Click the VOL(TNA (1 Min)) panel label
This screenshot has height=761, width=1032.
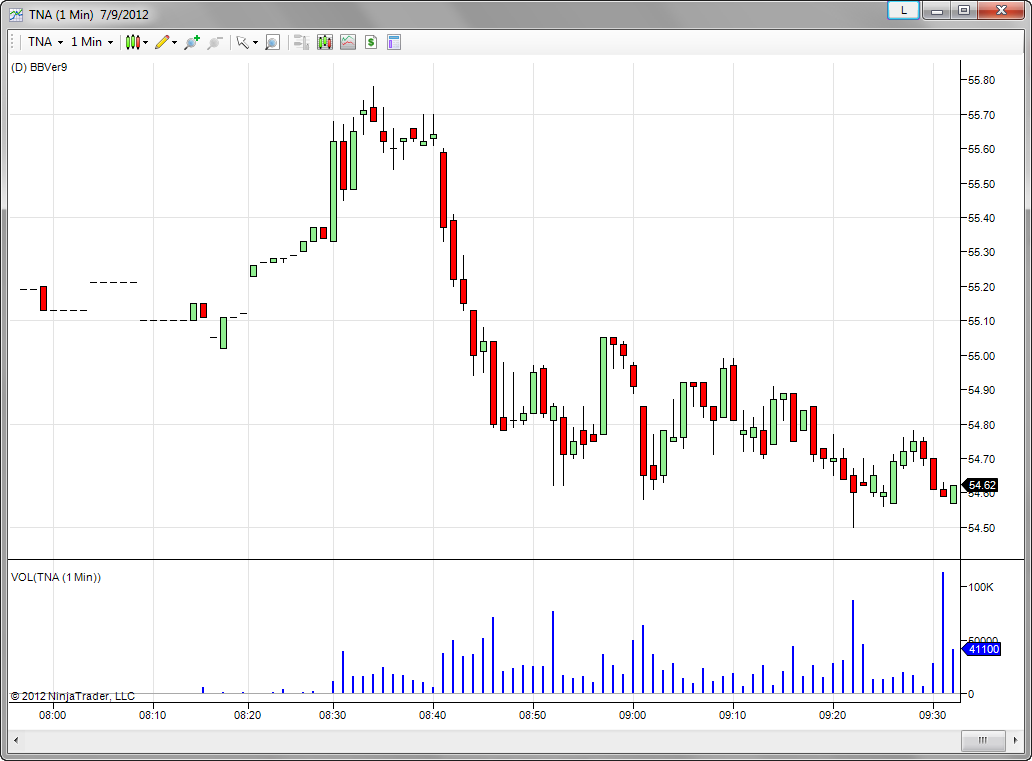(56, 577)
